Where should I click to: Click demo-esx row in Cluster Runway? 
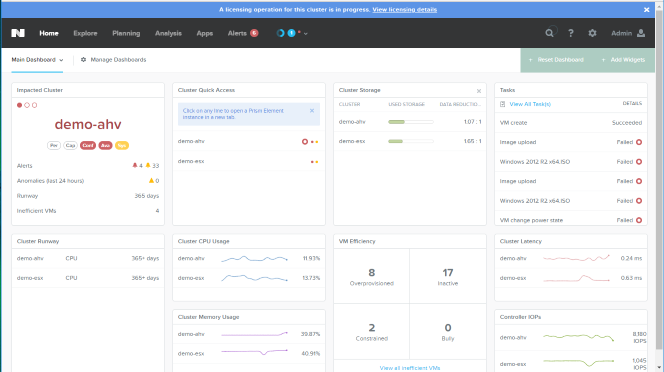point(88,278)
